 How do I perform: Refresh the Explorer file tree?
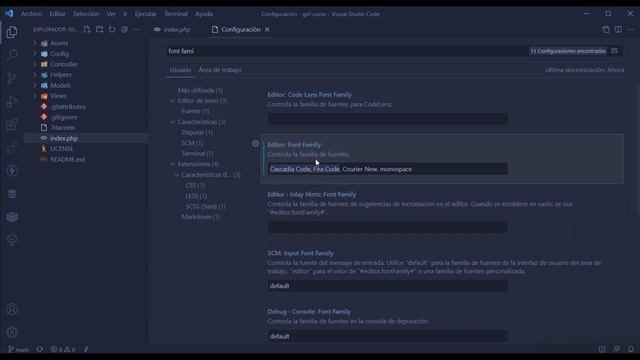point(112,29)
